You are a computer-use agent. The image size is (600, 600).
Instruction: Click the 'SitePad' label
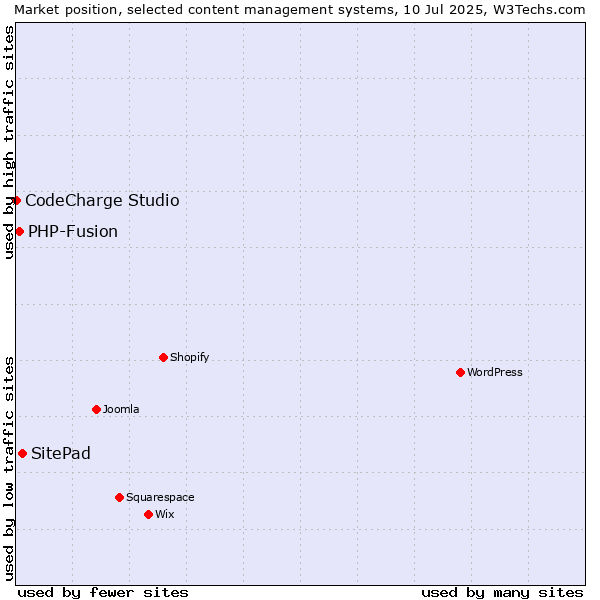click(x=61, y=453)
